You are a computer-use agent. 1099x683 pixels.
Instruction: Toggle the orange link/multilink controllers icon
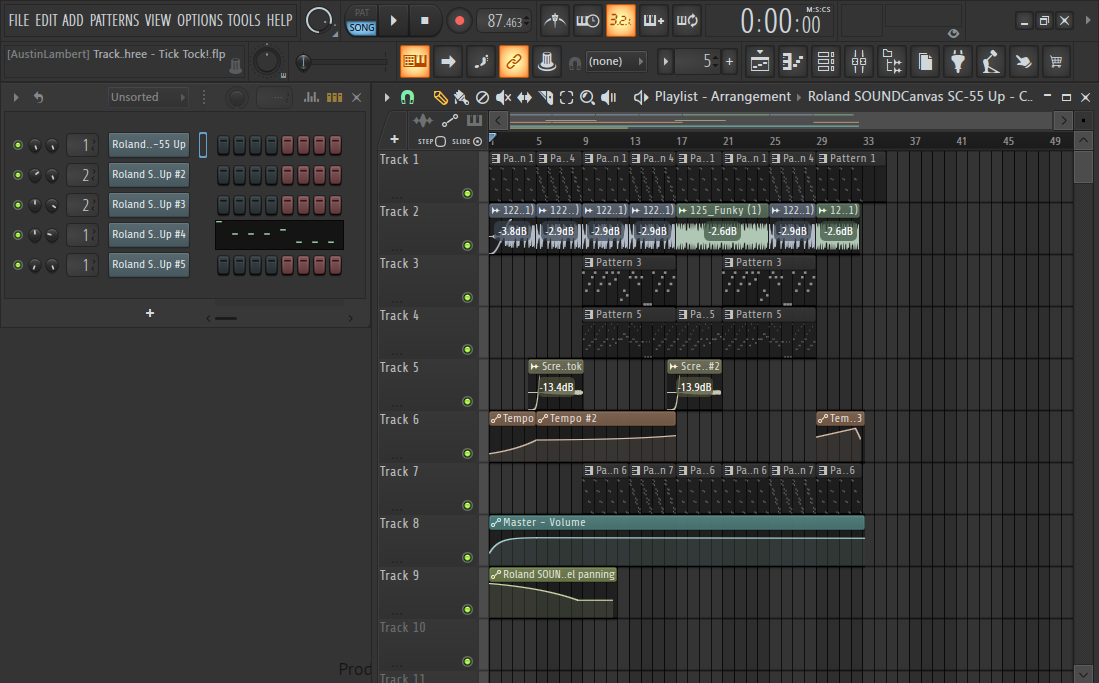pos(514,62)
